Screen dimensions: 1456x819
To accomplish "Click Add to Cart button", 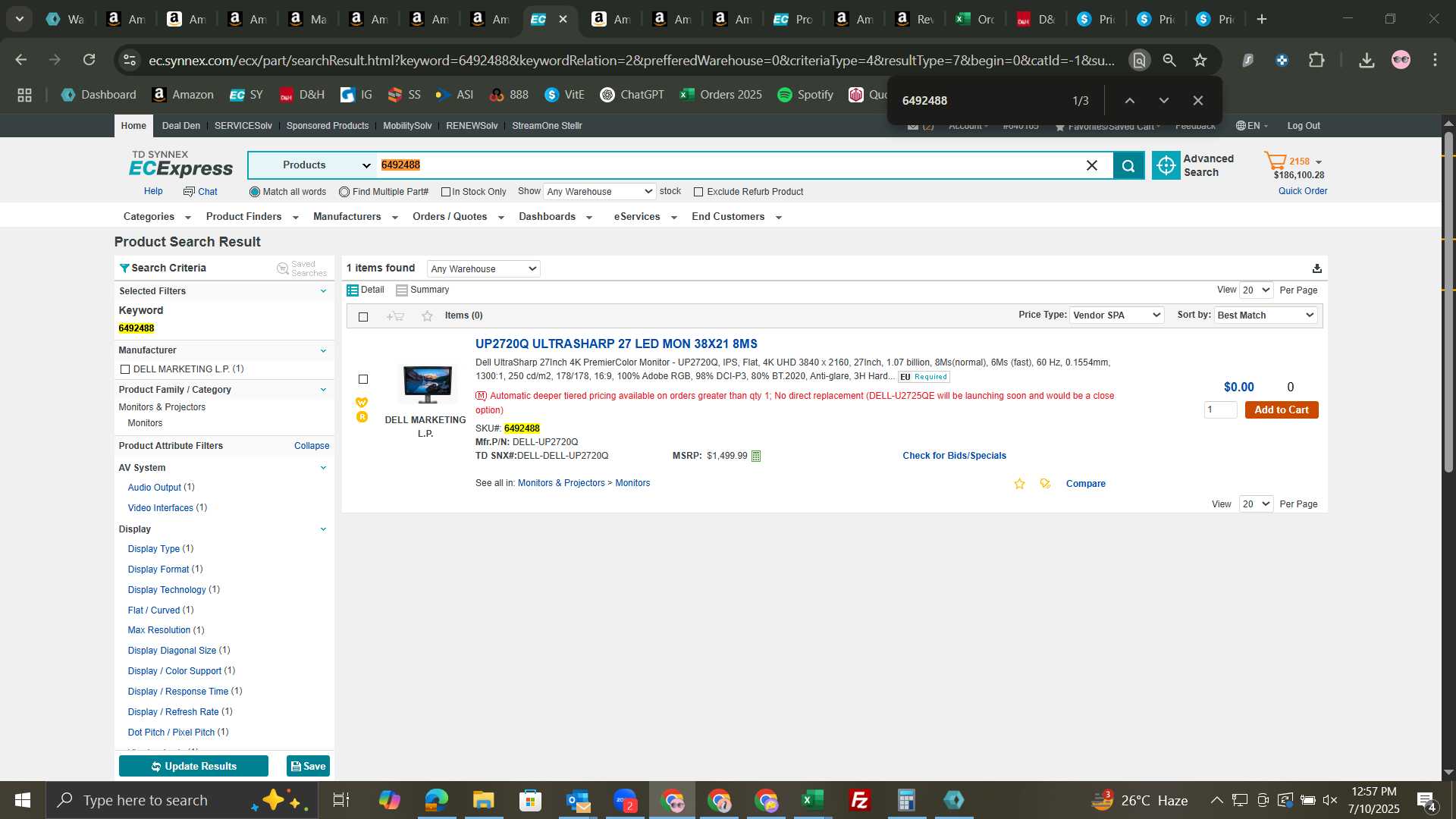I will click(x=1282, y=410).
